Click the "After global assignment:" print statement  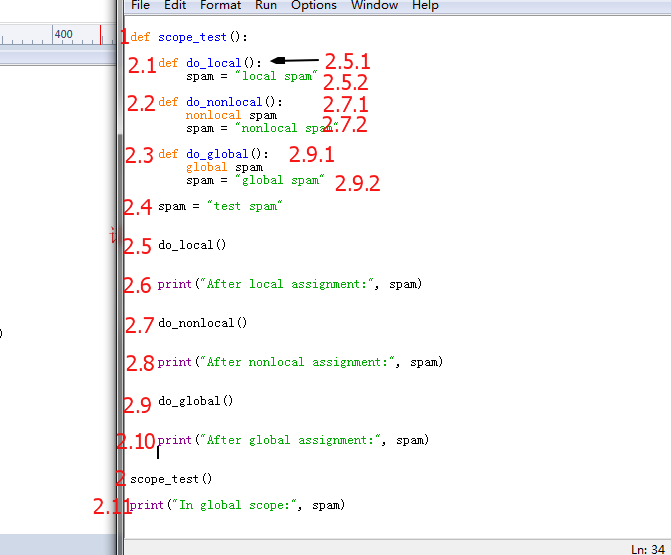pyautogui.click(x=292, y=440)
